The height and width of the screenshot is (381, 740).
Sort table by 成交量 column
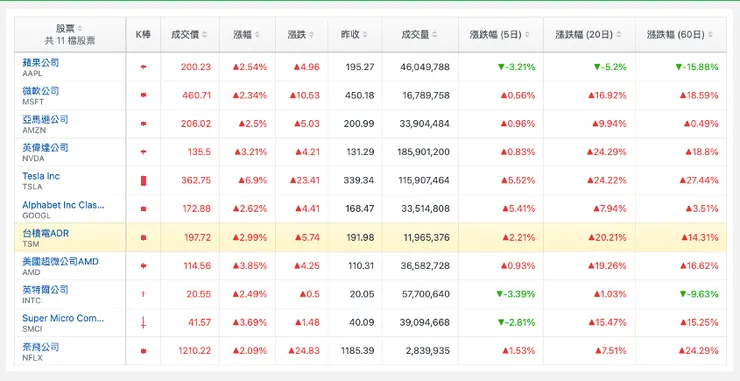[x=420, y=34]
